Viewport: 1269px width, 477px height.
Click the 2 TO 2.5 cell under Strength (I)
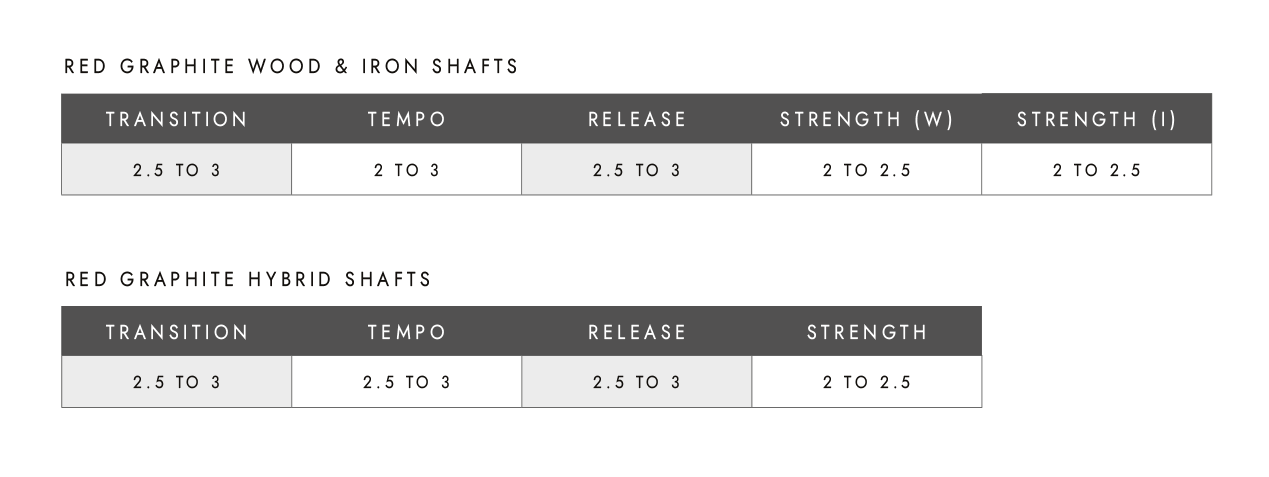tap(1097, 170)
